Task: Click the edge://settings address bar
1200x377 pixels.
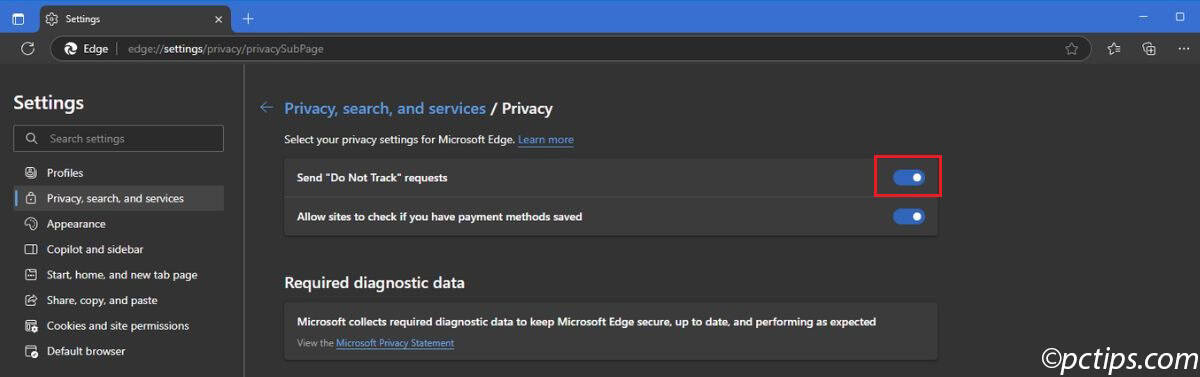Action: (570, 48)
